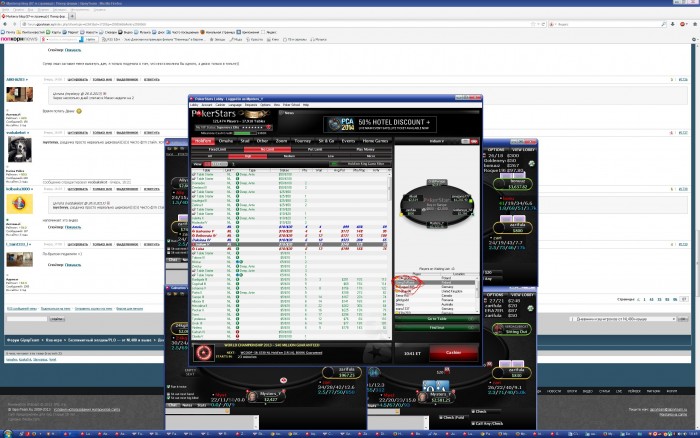Sort table list by Type column
700x438 pixels.
(252, 170)
